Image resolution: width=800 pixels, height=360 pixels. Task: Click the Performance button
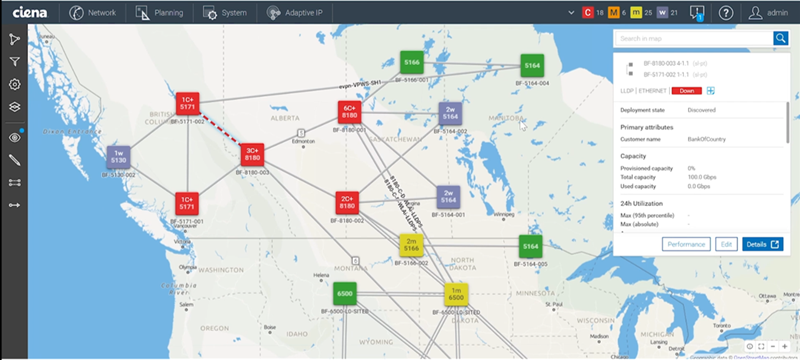click(x=686, y=244)
